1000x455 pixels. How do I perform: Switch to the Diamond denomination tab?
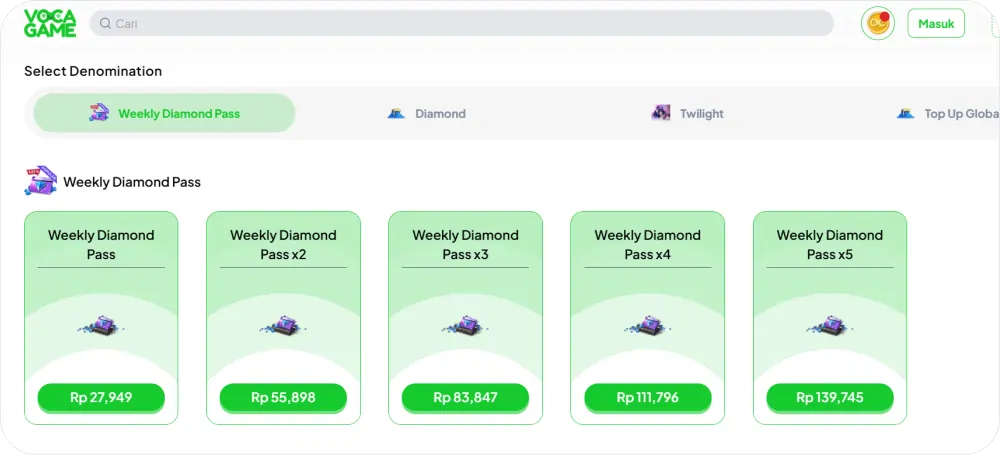440,113
